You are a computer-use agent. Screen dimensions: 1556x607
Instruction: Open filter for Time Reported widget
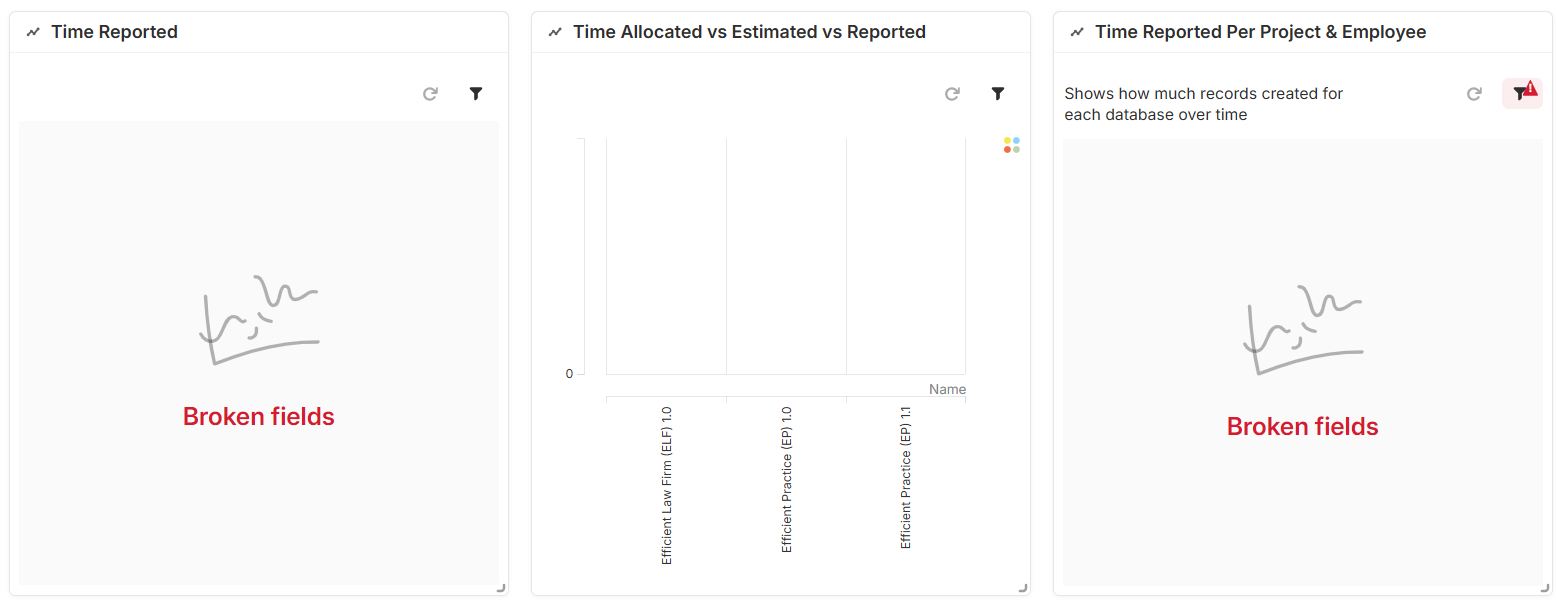coord(476,94)
